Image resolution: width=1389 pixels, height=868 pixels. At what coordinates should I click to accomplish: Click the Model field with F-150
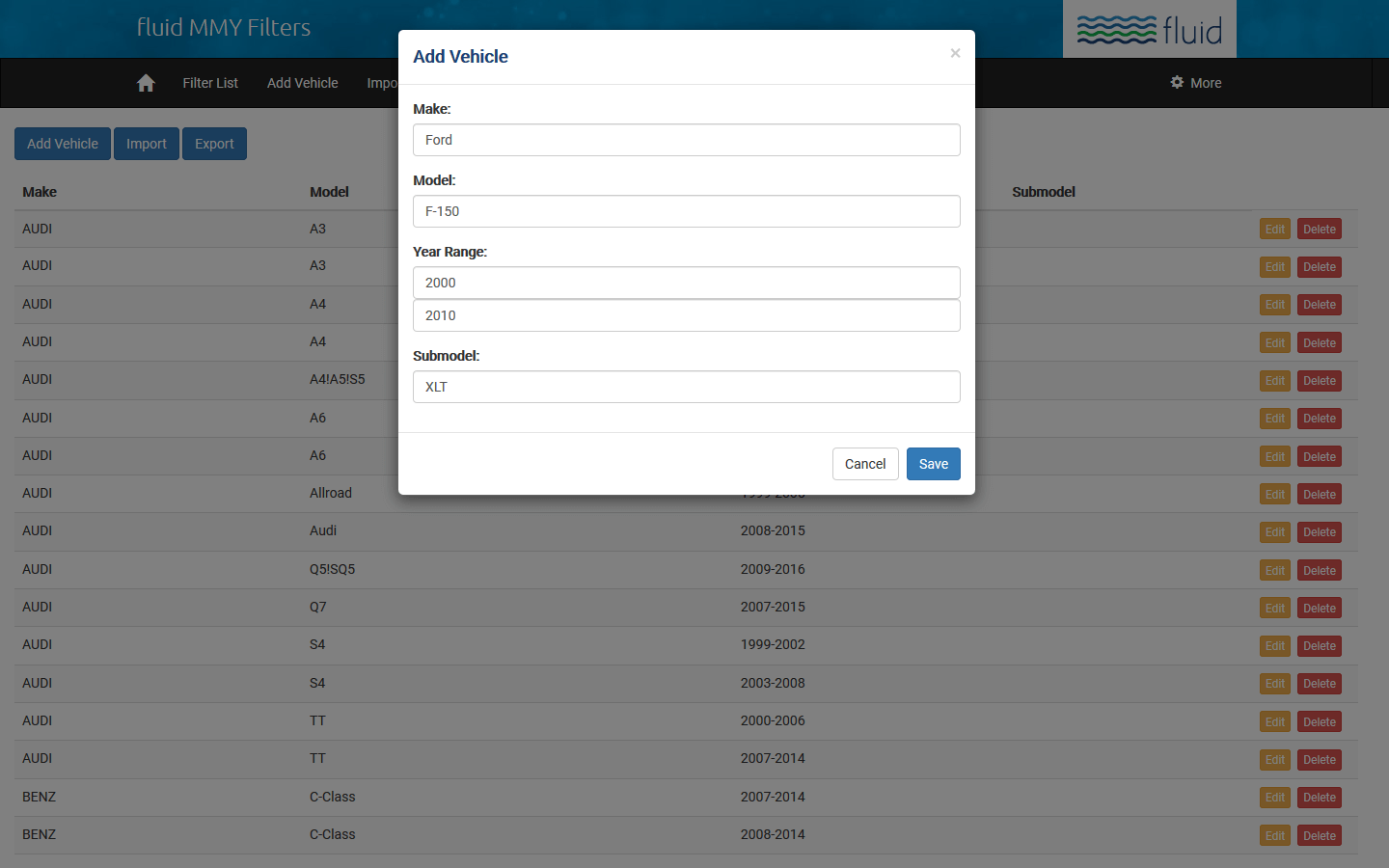(x=686, y=211)
